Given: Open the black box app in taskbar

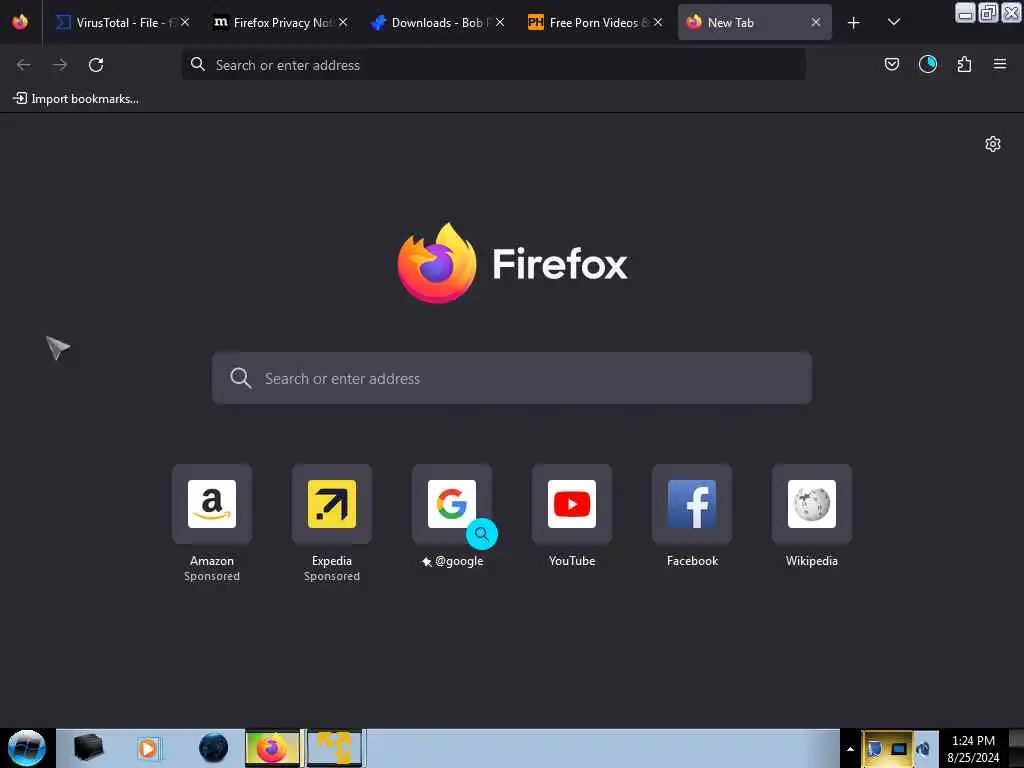Looking at the screenshot, I should point(89,748).
